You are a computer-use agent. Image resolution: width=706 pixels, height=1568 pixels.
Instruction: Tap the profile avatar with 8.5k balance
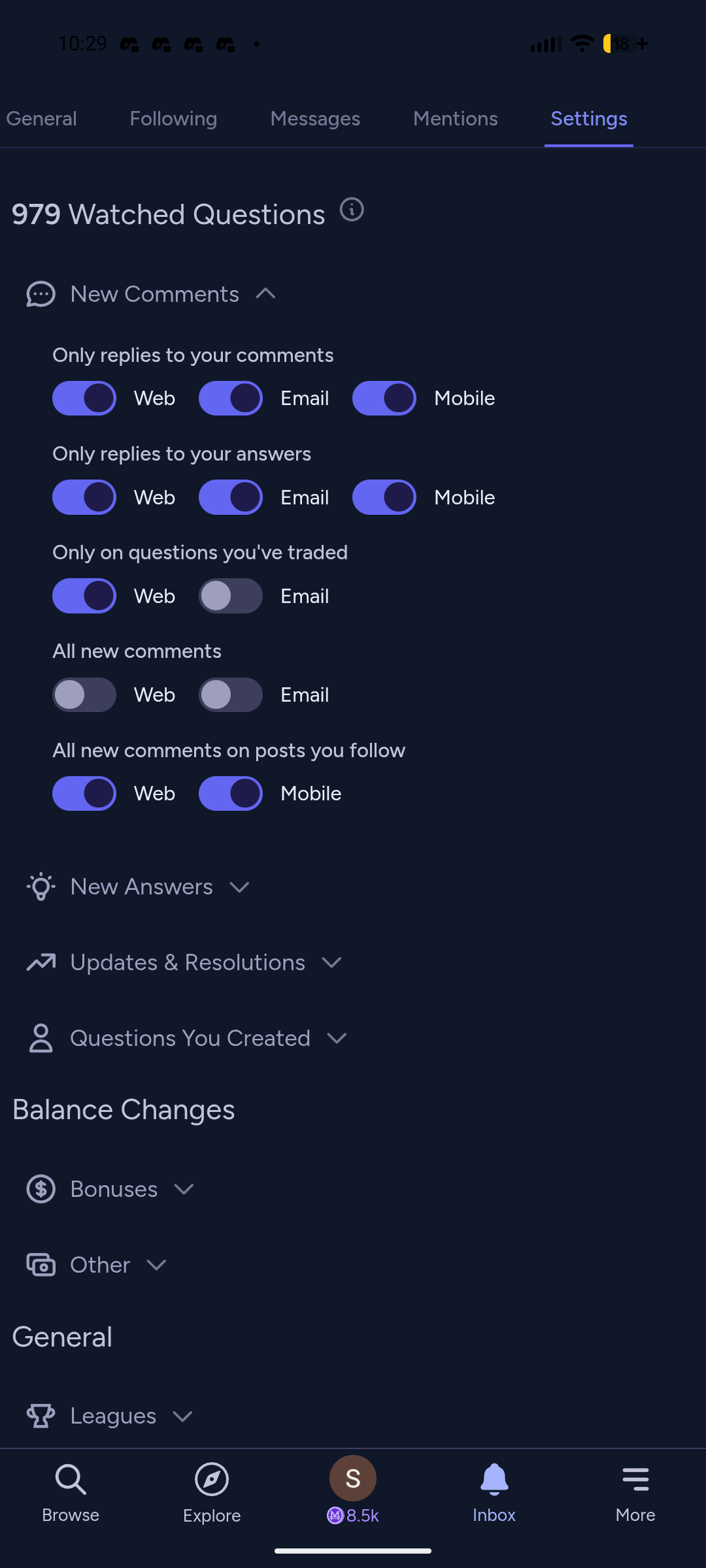click(x=353, y=1478)
